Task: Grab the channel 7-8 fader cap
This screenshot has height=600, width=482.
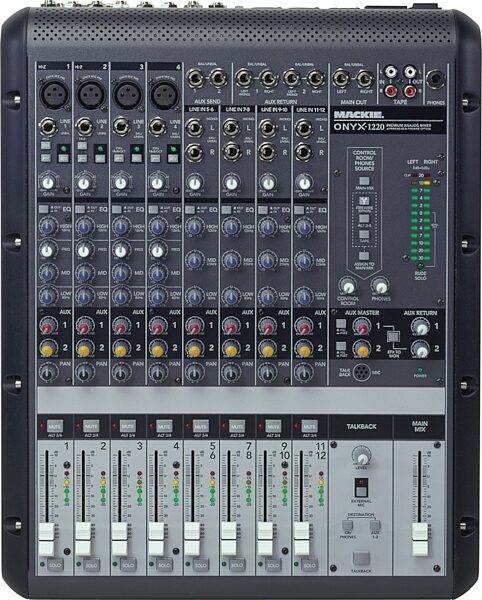Action: 229,539
